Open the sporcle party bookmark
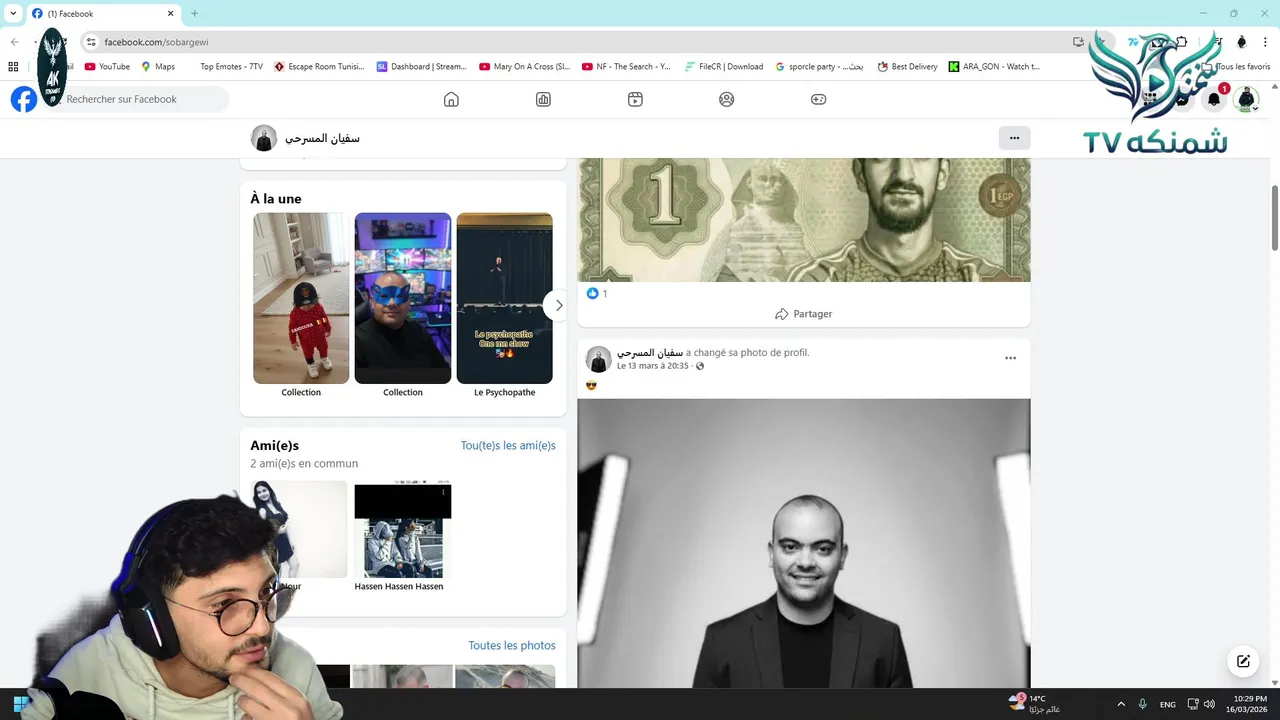This screenshot has height=720, width=1280. click(819, 67)
